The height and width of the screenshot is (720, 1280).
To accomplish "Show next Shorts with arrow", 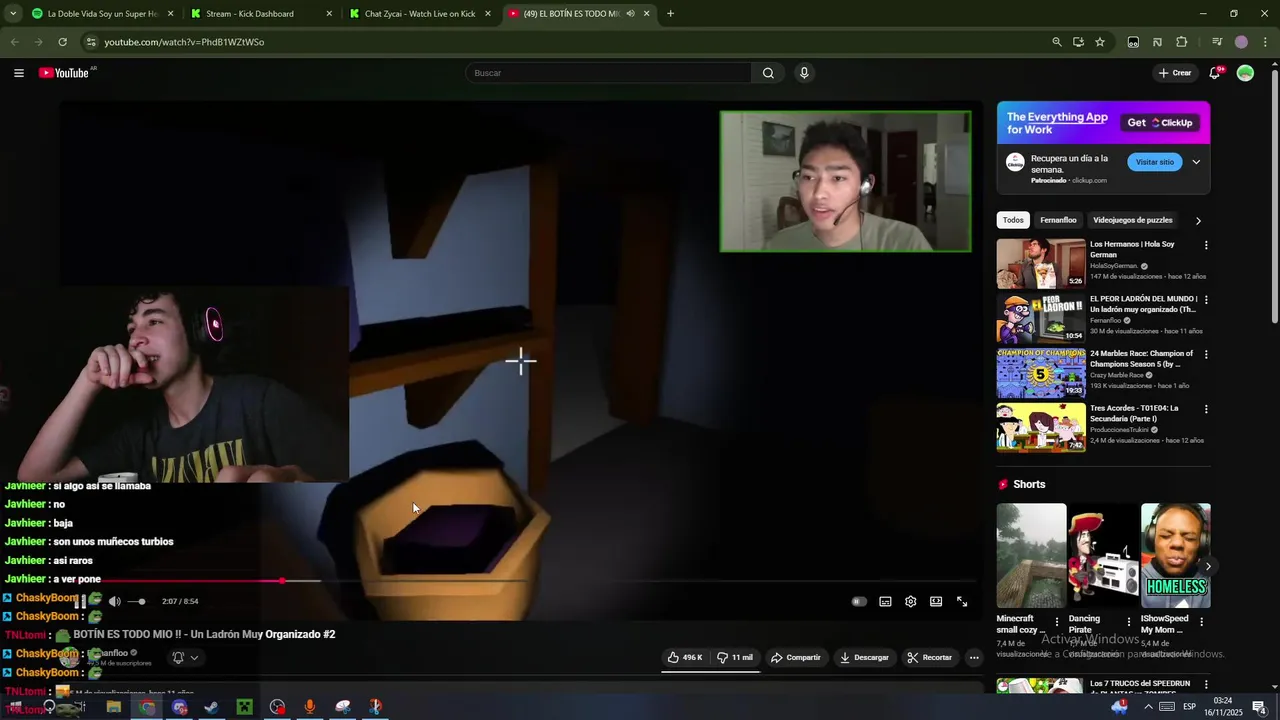I will [x=1207, y=566].
